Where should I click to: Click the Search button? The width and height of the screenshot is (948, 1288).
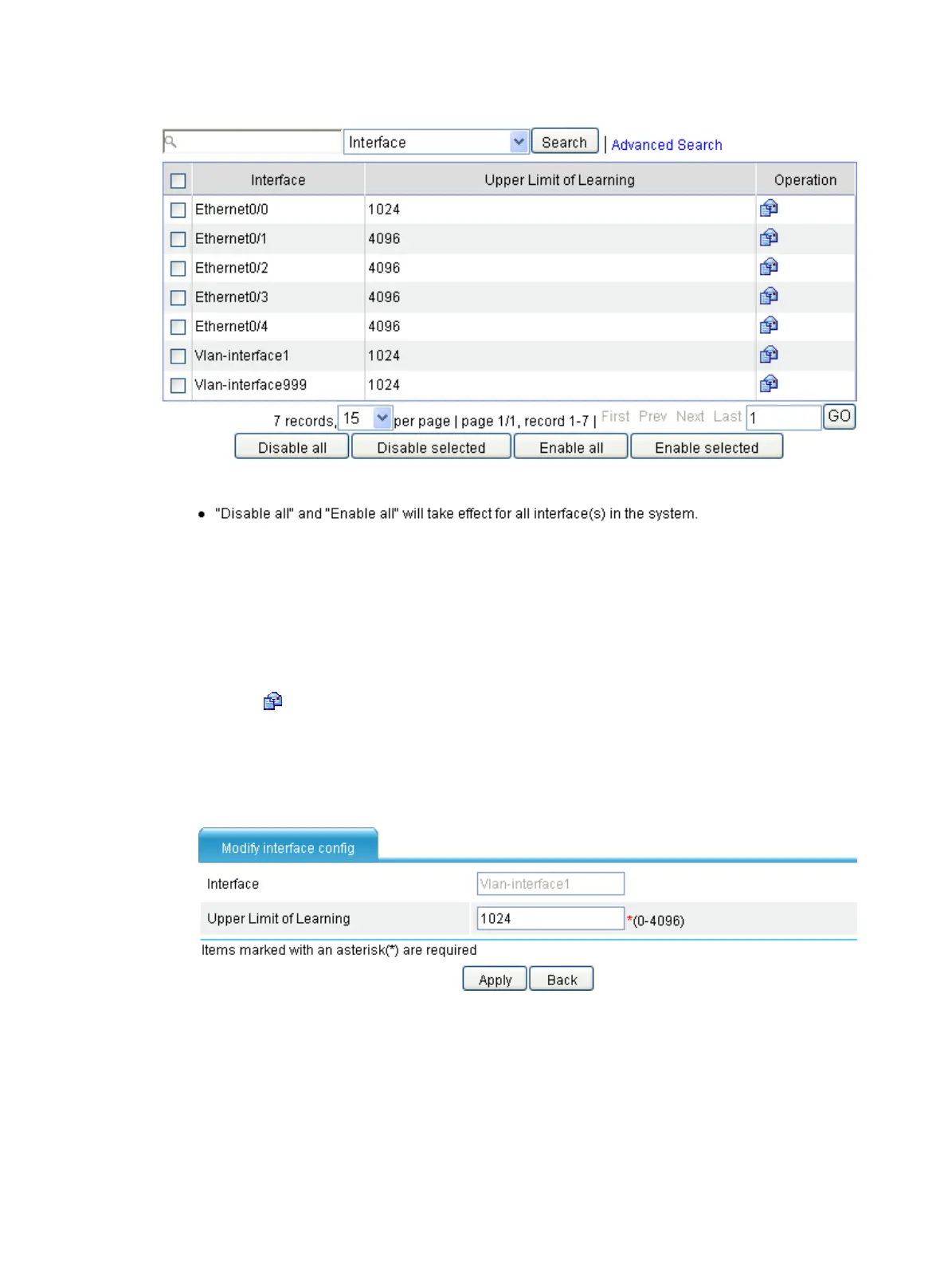pos(565,142)
